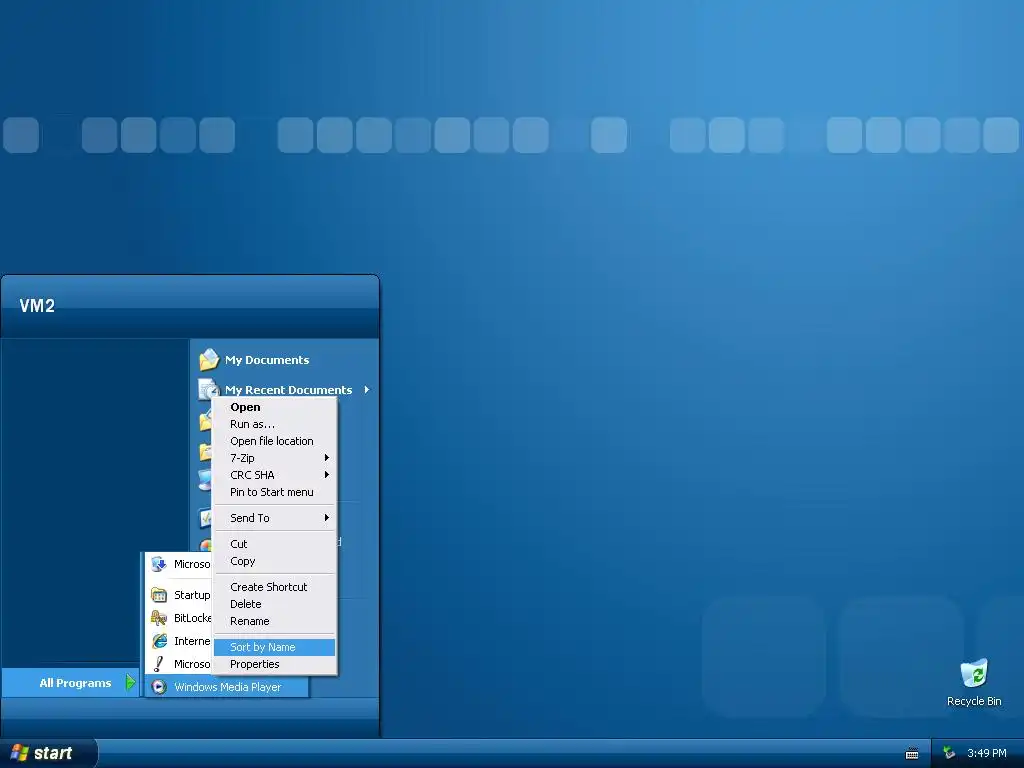Click the My Documents text link

(267, 360)
